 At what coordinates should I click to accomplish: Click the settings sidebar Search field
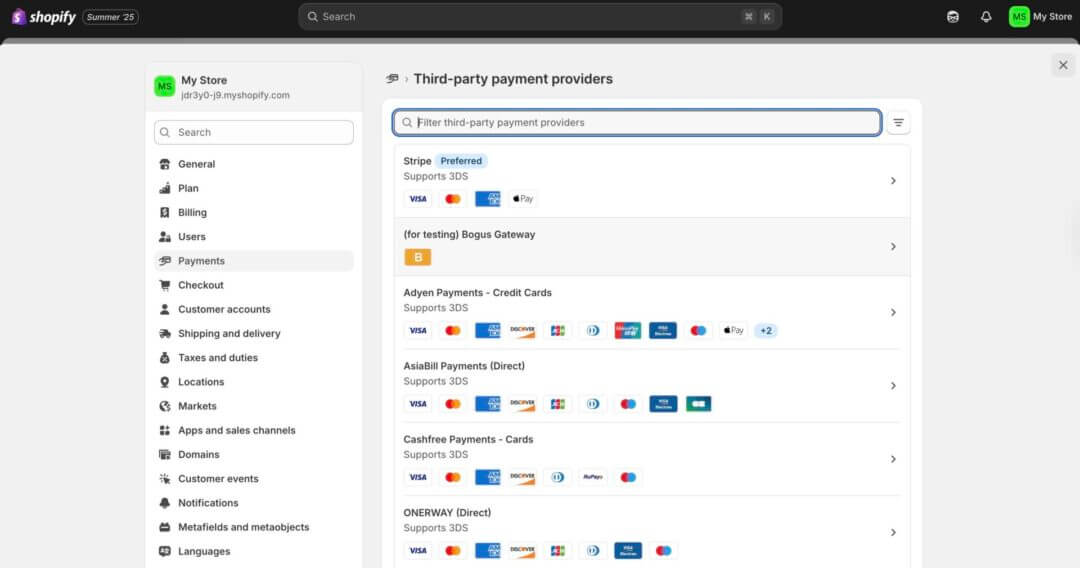254,132
